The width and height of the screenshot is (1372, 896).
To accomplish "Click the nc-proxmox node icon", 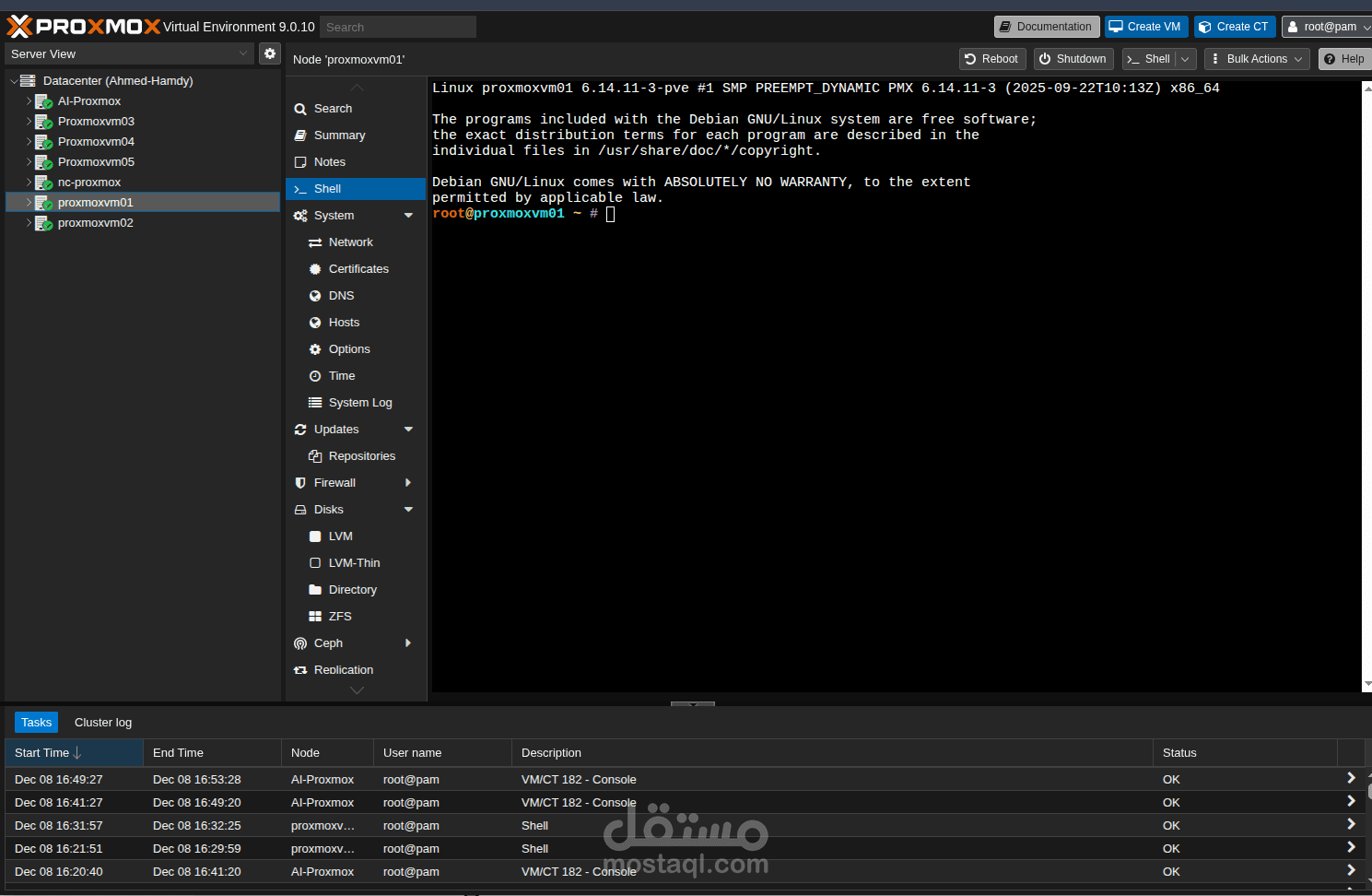I will (x=43, y=183).
